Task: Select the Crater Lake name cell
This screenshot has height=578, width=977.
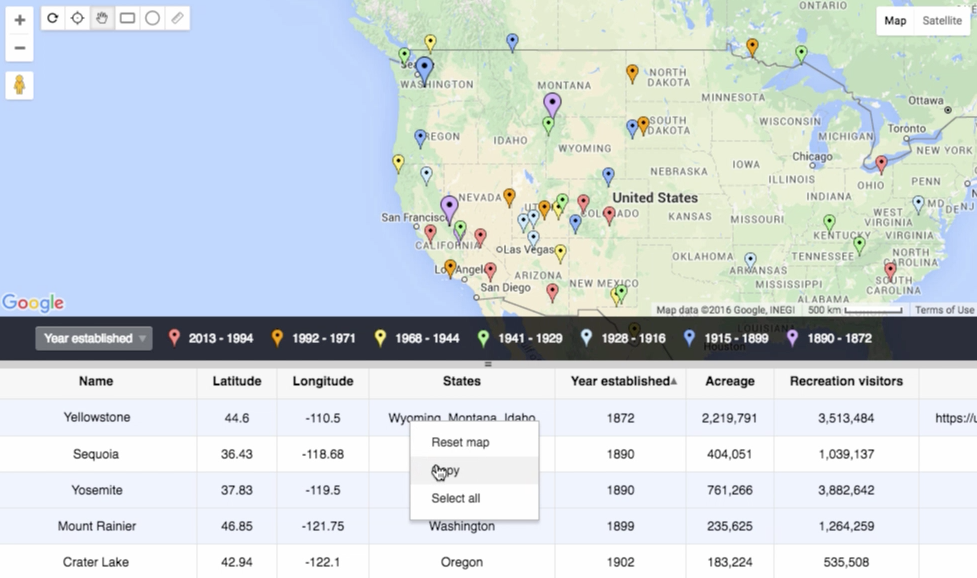Action: (x=96, y=562)
